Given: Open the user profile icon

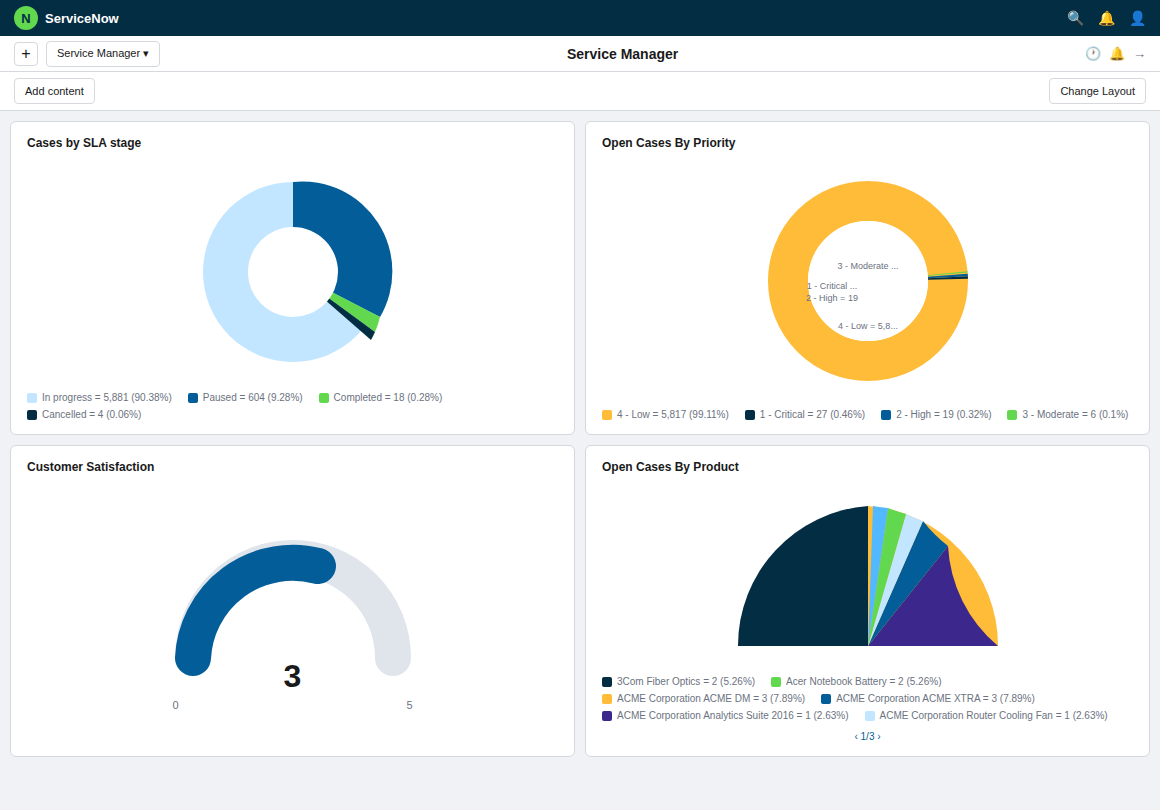Looking at the screenshot, I should click(x=1137, y=18).
